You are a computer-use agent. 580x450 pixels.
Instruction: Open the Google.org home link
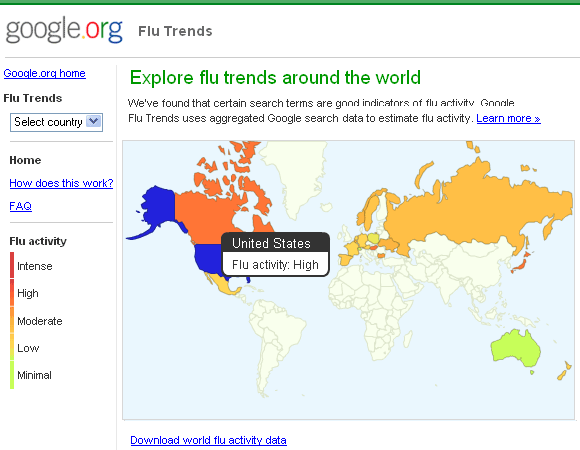(x=44, y=73)
